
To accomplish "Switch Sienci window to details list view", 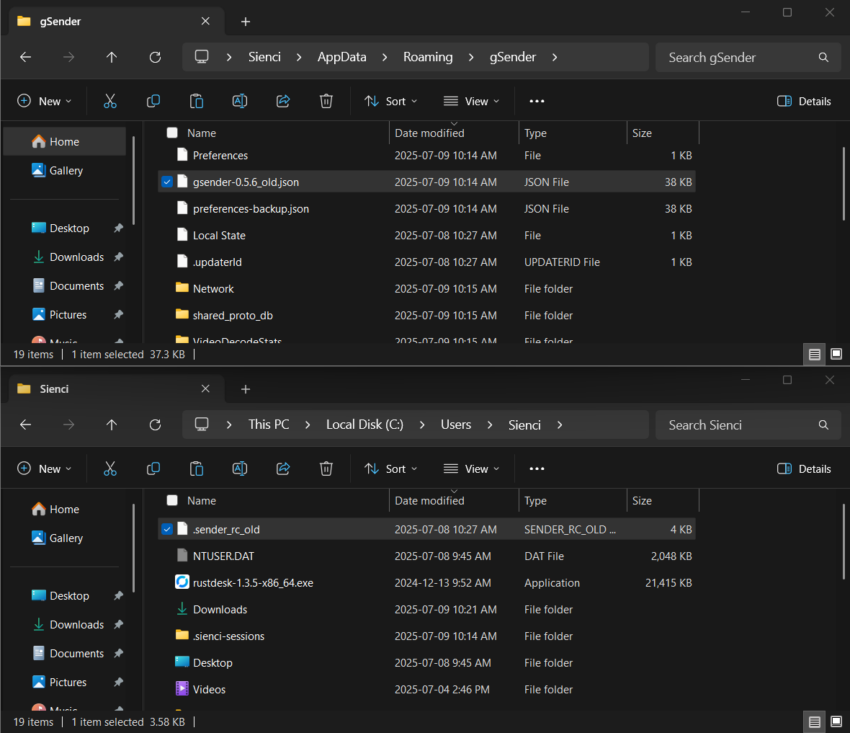I will pos(814,722).
